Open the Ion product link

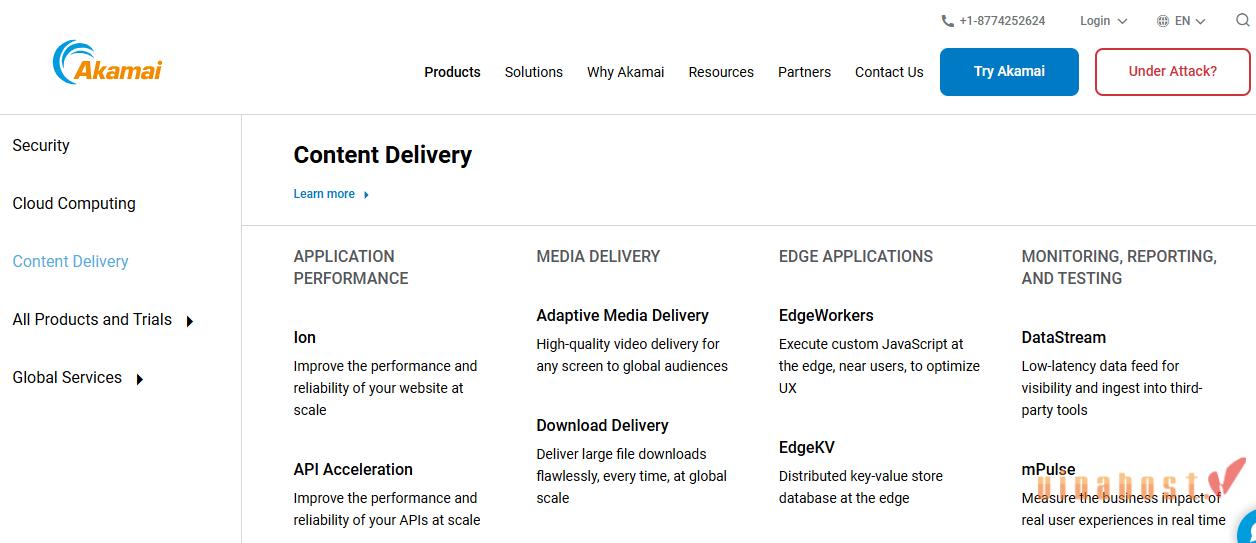point(304,337)
